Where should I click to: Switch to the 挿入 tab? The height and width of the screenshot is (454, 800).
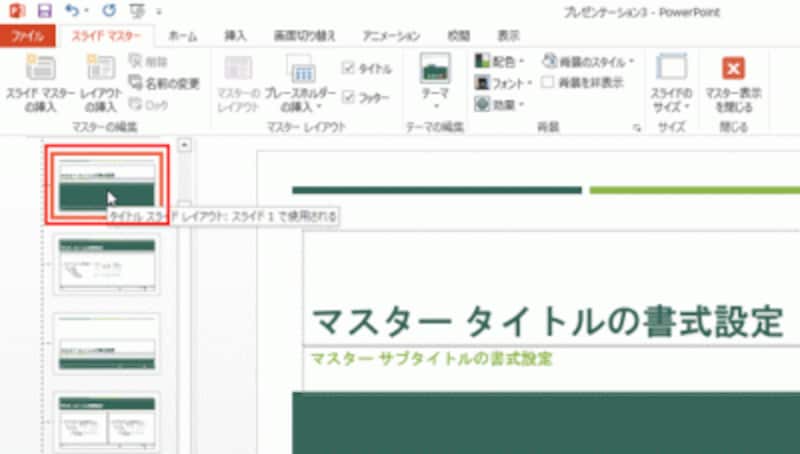[235, 36]
